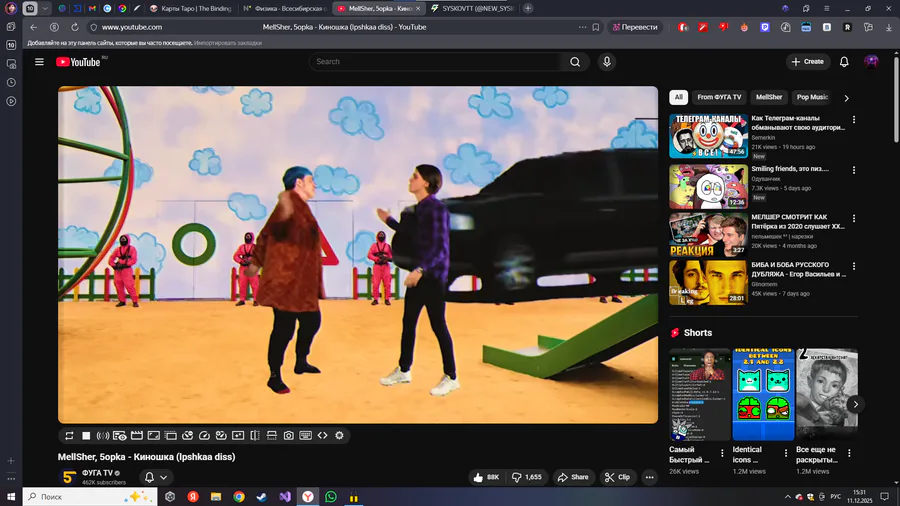The image size is (900, 506).
Task: Show more filter chips with right arrow
Action: tap(846, 98)
